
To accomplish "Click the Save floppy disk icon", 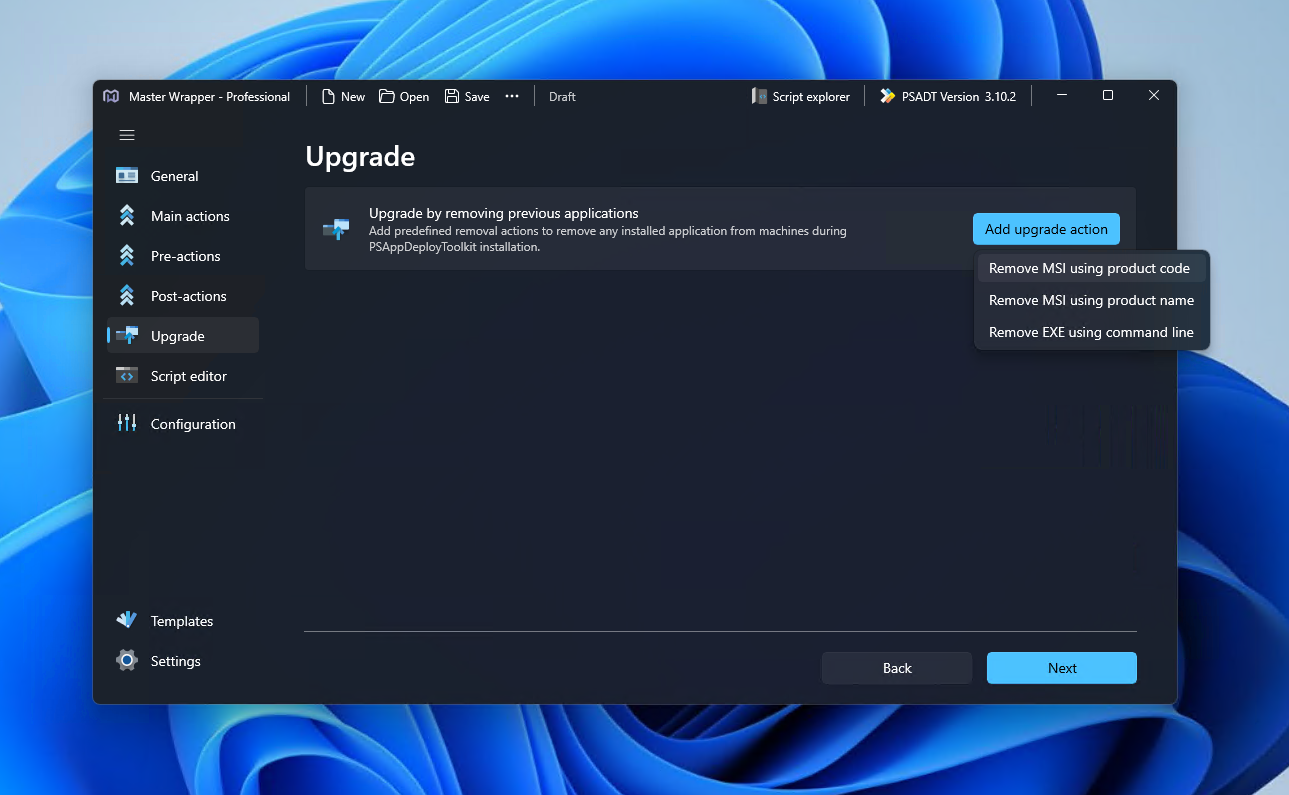I will click(x=452, y=96).
